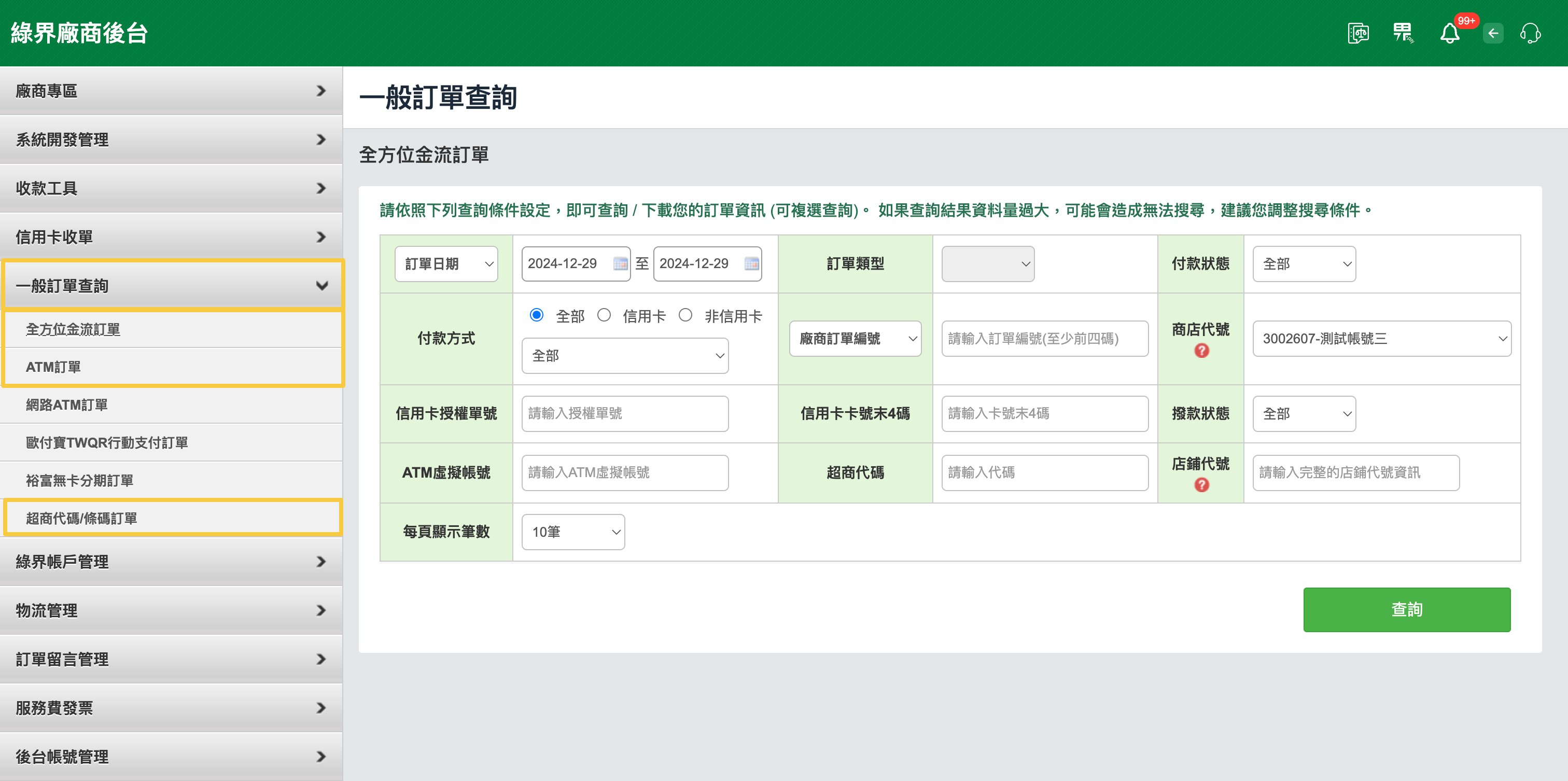Click help question mark under 店鋪代號

pos(1201,485)
